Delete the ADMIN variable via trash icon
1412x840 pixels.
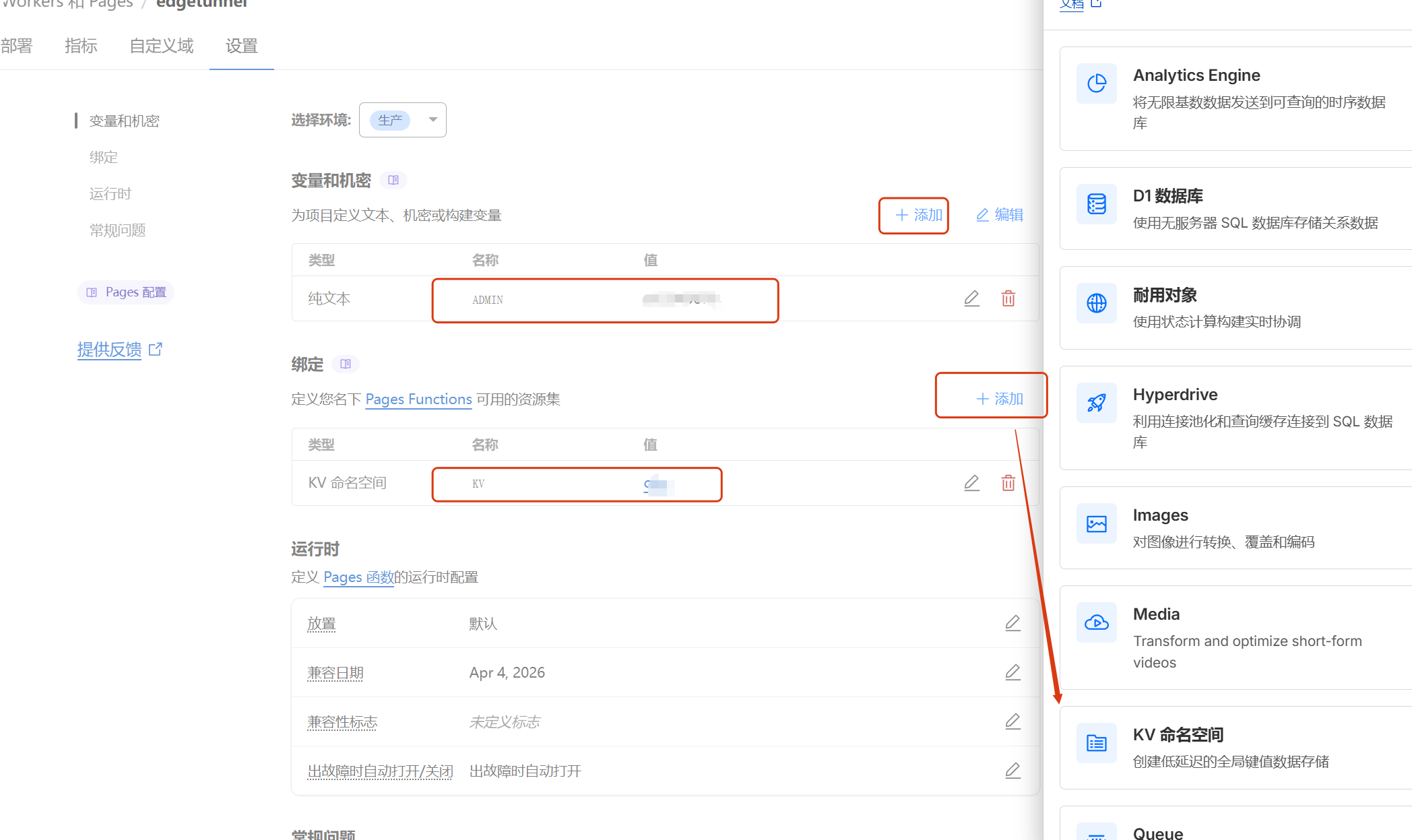click(1008, 298)
